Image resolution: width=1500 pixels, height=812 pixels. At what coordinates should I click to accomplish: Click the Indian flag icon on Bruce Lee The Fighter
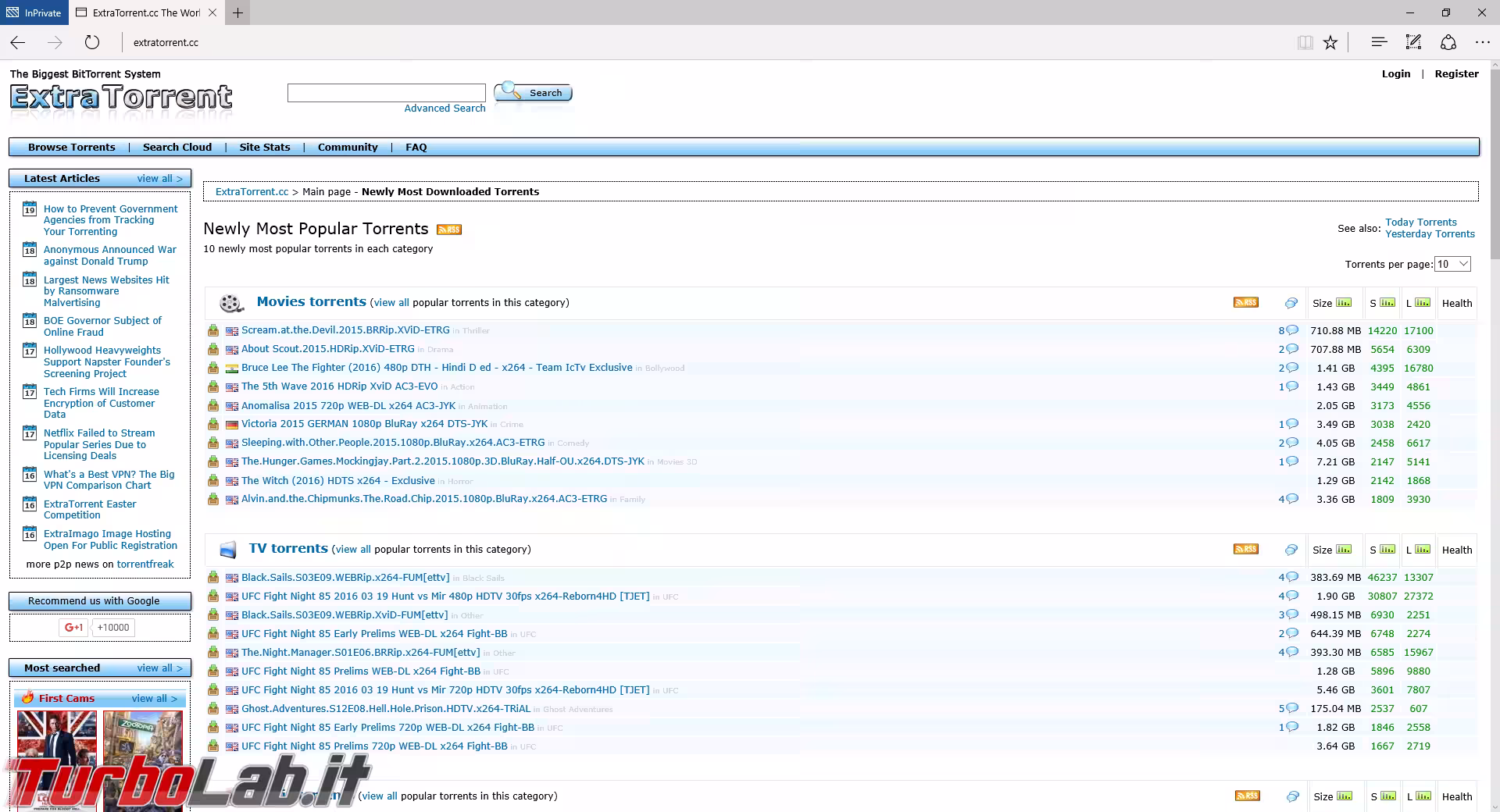pos(232,368)
